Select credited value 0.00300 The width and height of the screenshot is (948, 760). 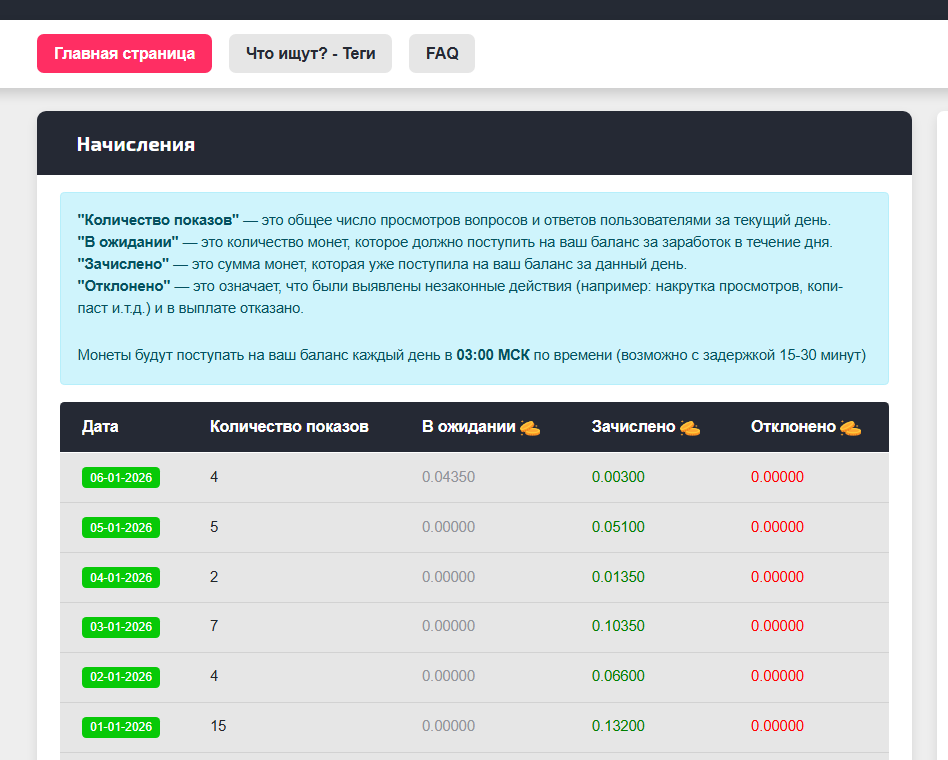[618, 477]
